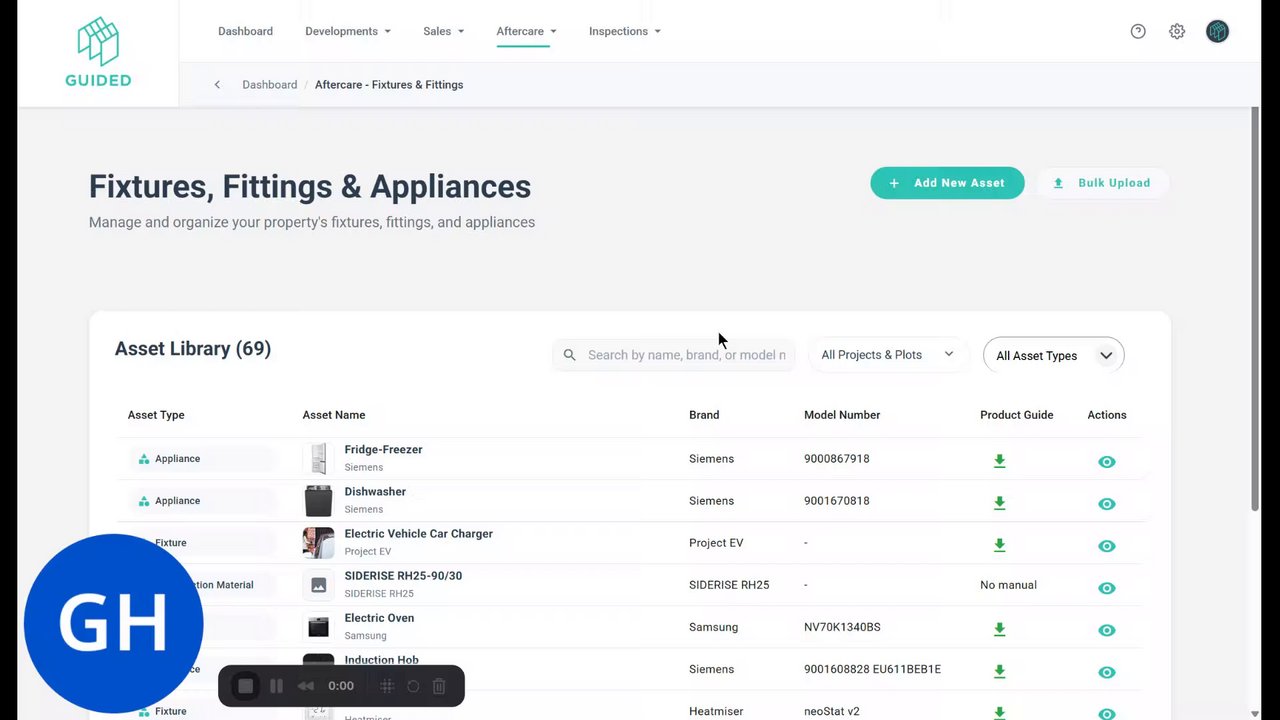Image resolution: width=1280 pixels, height=720 pixels.
Task: Click the rewind recording button
Action: pos(306,686)
